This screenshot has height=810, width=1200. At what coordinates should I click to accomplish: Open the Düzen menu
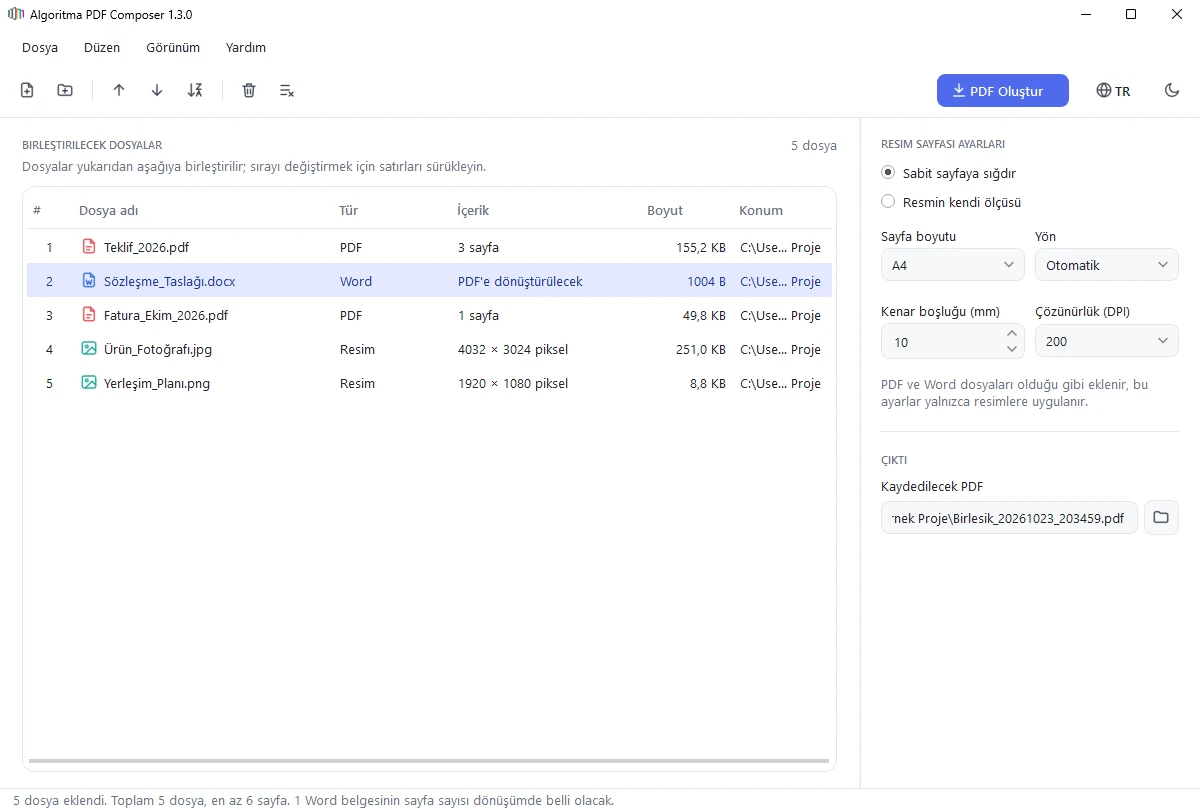(x=102, y=47)
